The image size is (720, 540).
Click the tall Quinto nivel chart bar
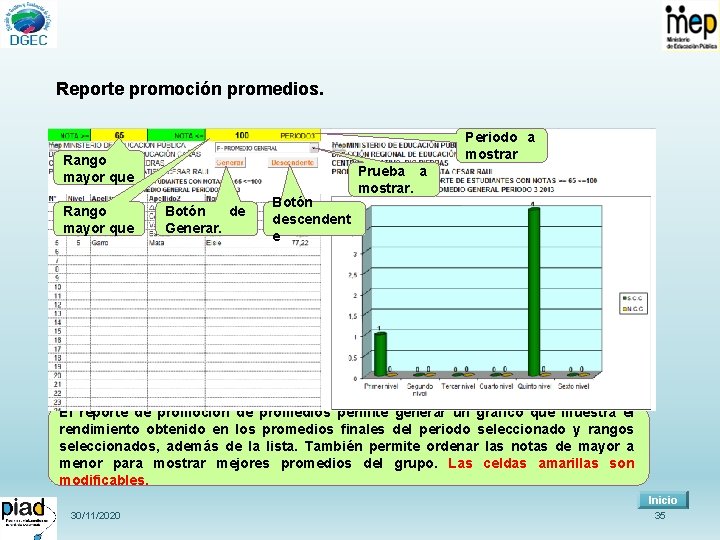[x=533, y=292]
